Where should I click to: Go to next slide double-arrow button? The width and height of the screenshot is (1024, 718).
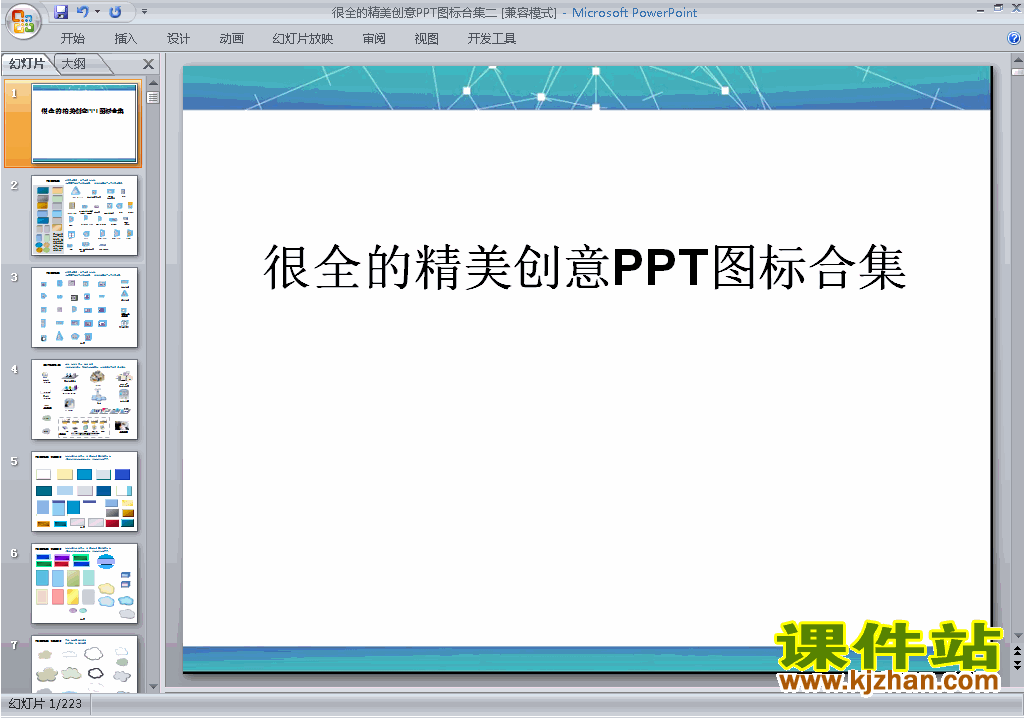[x=1017, y=665]
